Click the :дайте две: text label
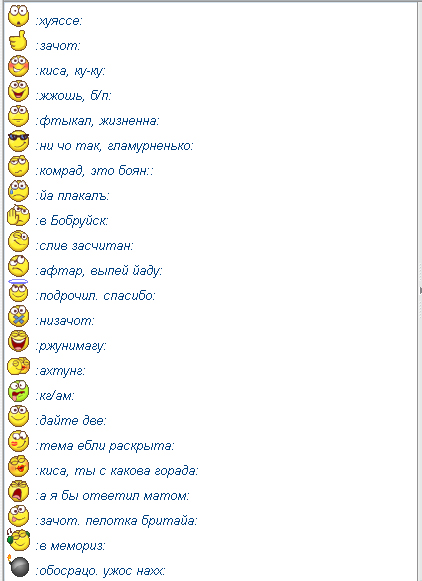Viewport: 422px width, 581px height. pyautogui.click(x=71, y=421)
